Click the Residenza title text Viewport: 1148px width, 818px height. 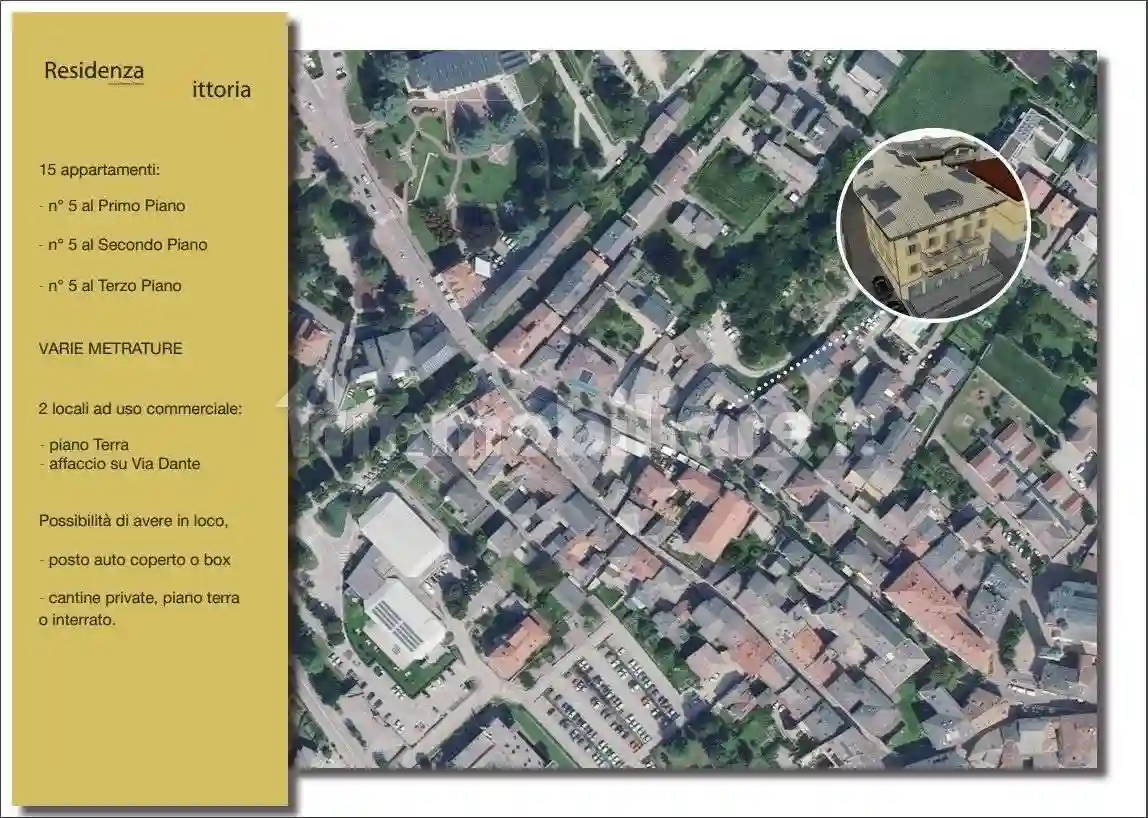pos(94,72)
